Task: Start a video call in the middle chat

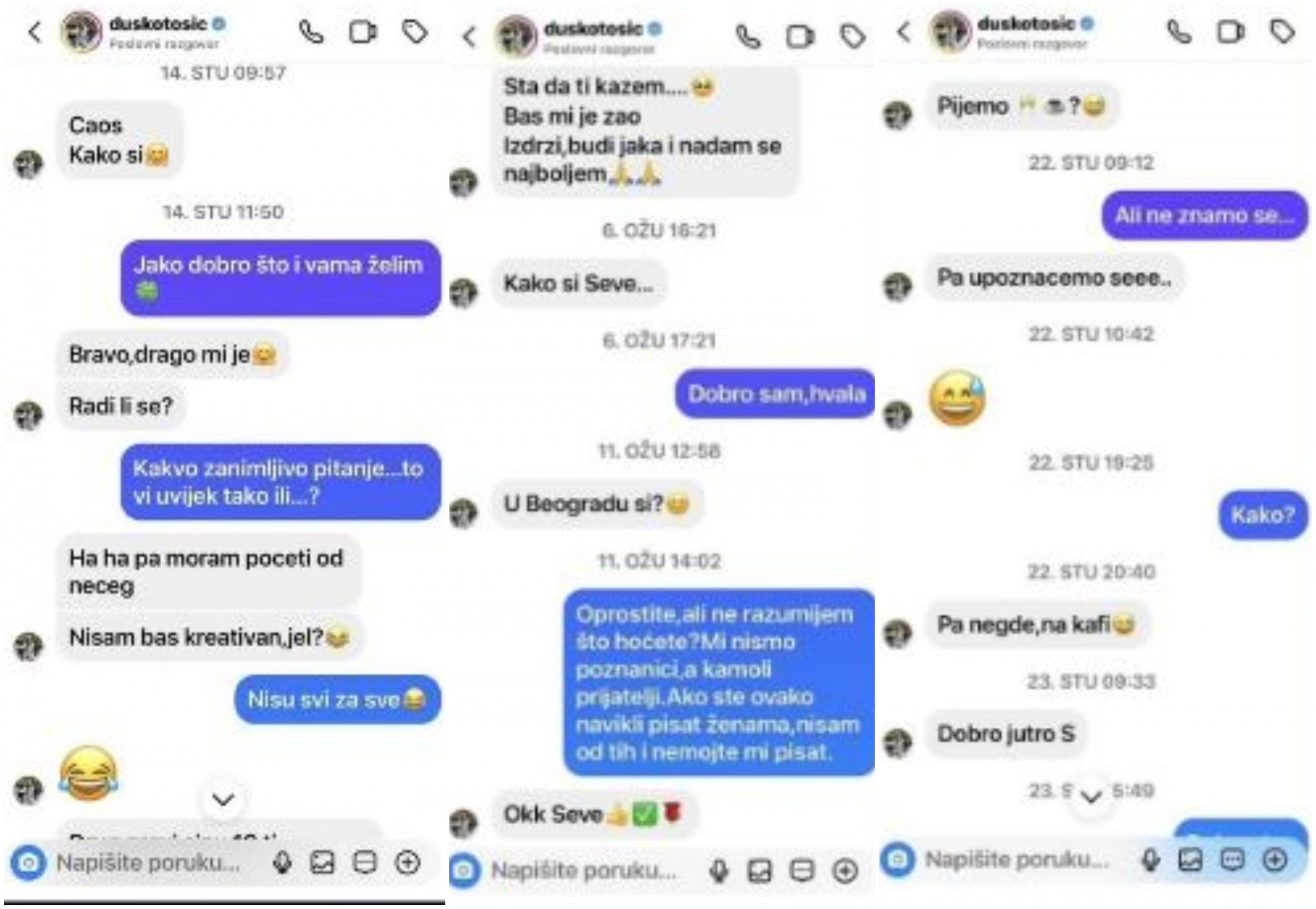Action: click(800, 36)
